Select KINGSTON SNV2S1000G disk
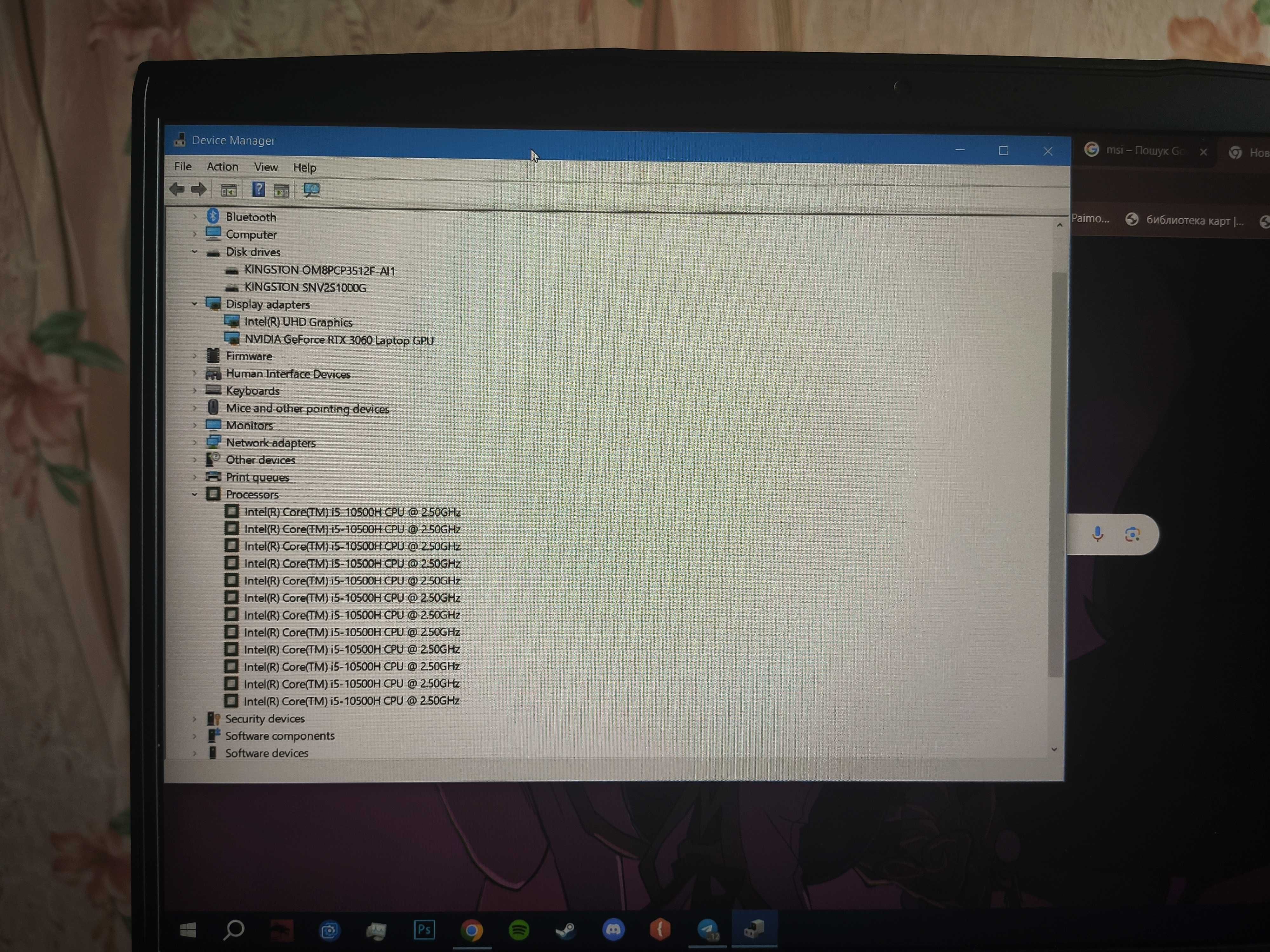This screenshot has height=952, width=1270. (305, 288)
